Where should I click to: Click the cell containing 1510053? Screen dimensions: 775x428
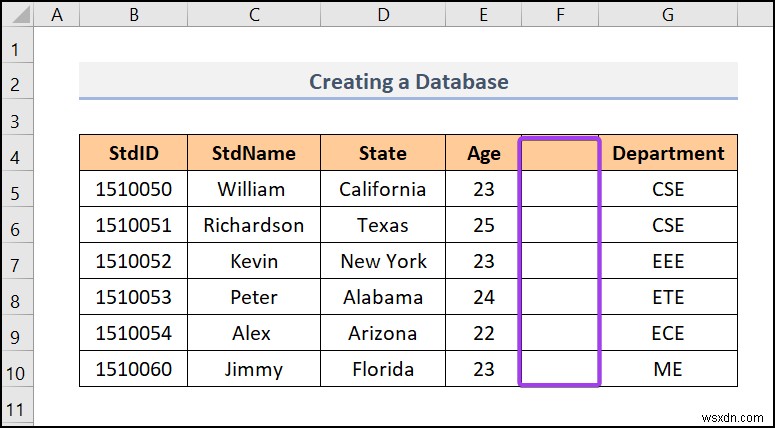(x=133, y=297)
